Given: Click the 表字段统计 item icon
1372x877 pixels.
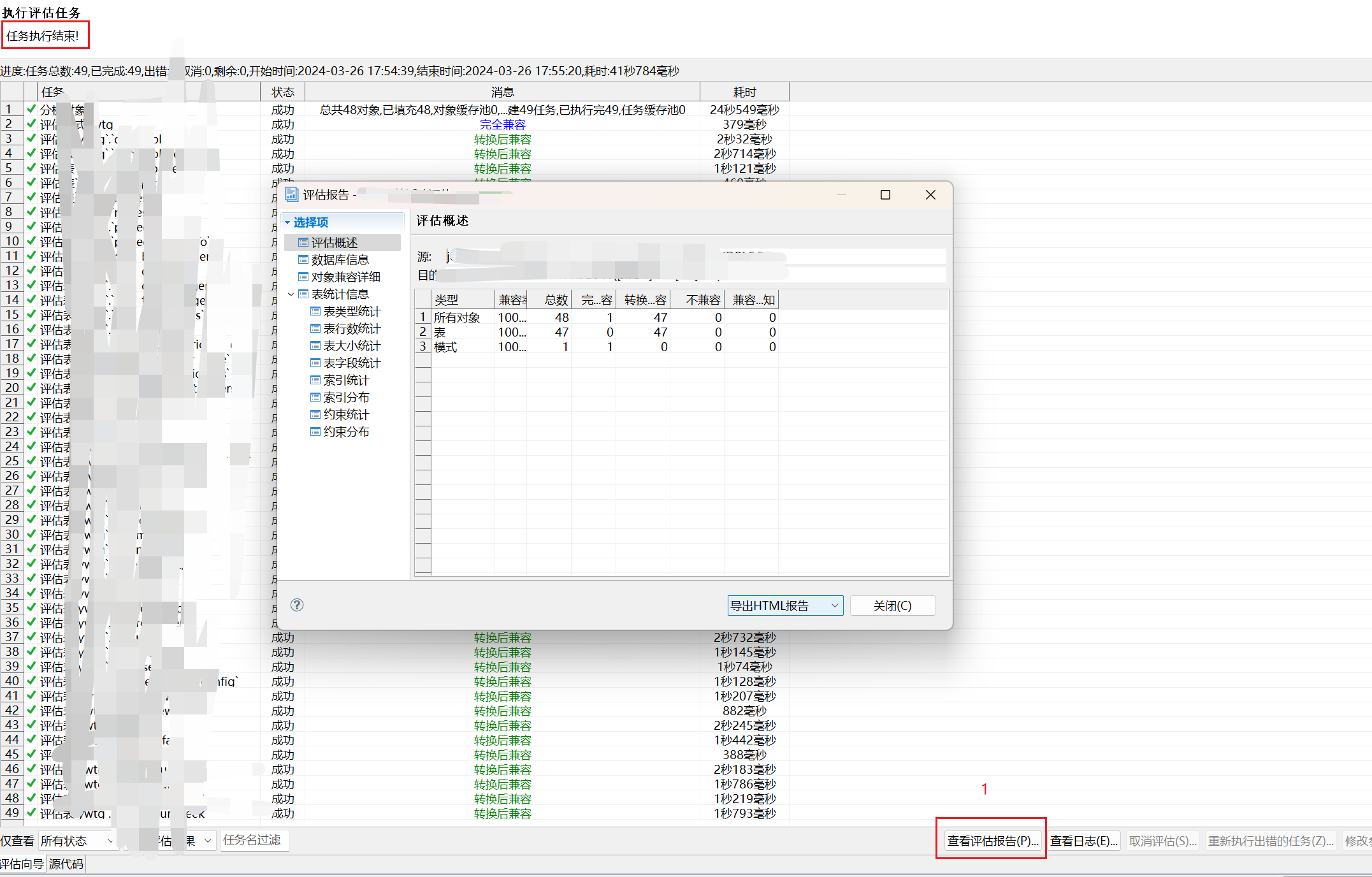Looking at the screenshot, I should [315, 363].
